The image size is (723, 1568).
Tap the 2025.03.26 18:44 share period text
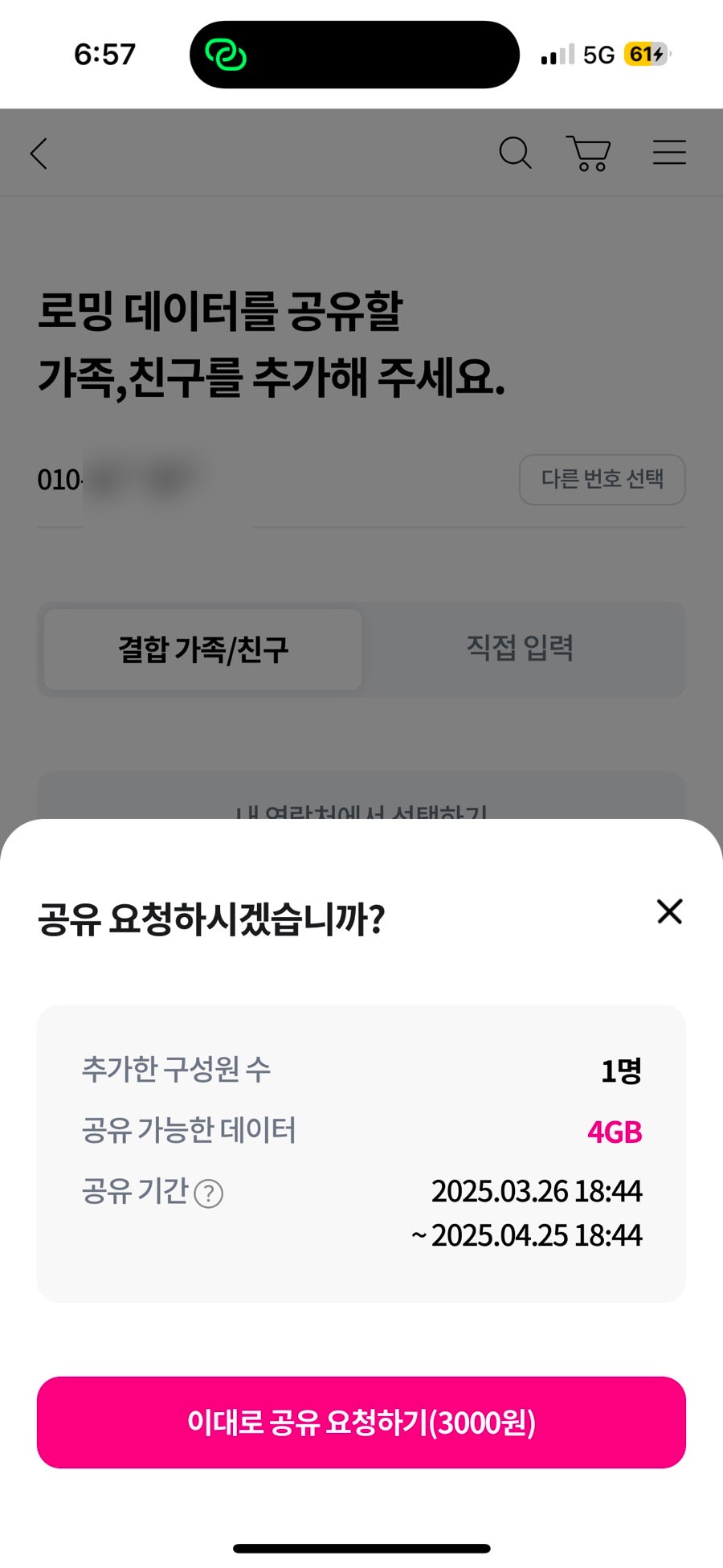[537, 1191]
